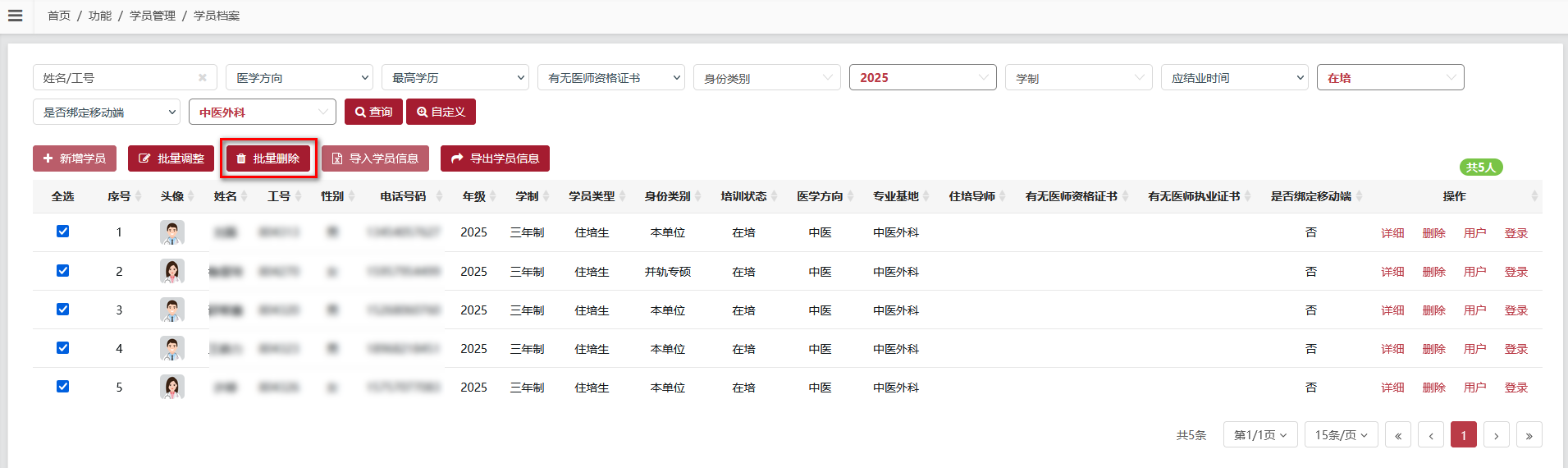Open avatar of student row 1

pyautogui.click(x=172, y=232)
